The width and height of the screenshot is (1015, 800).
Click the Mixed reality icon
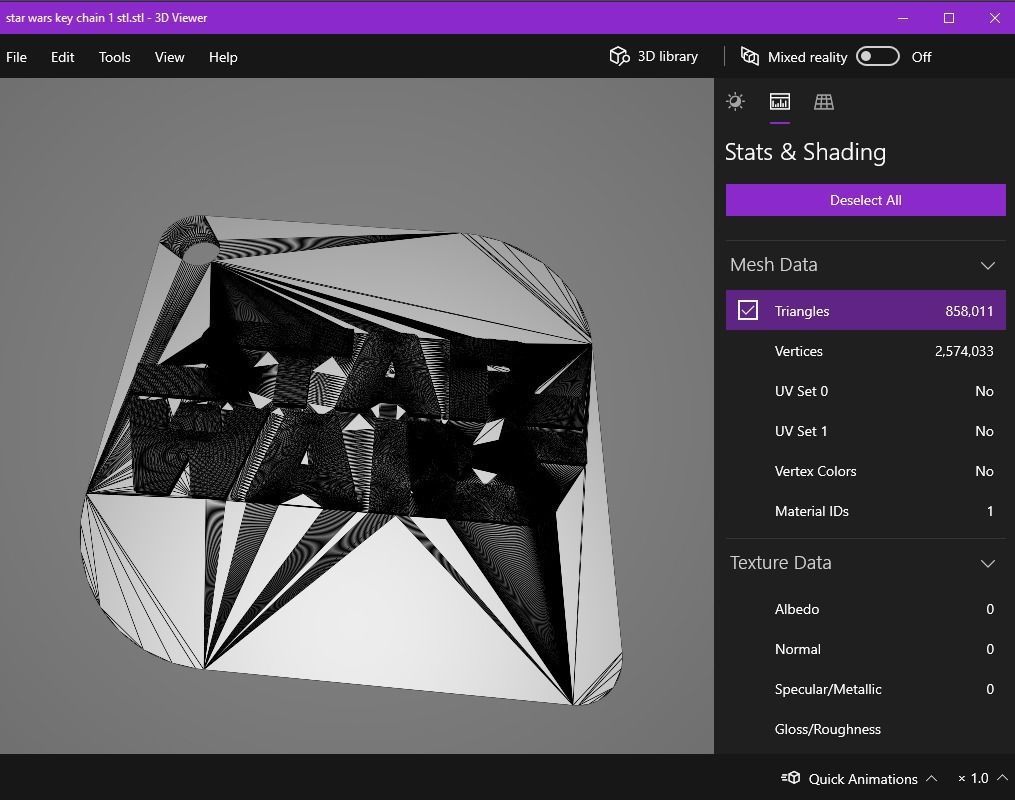tap(750, 56)
